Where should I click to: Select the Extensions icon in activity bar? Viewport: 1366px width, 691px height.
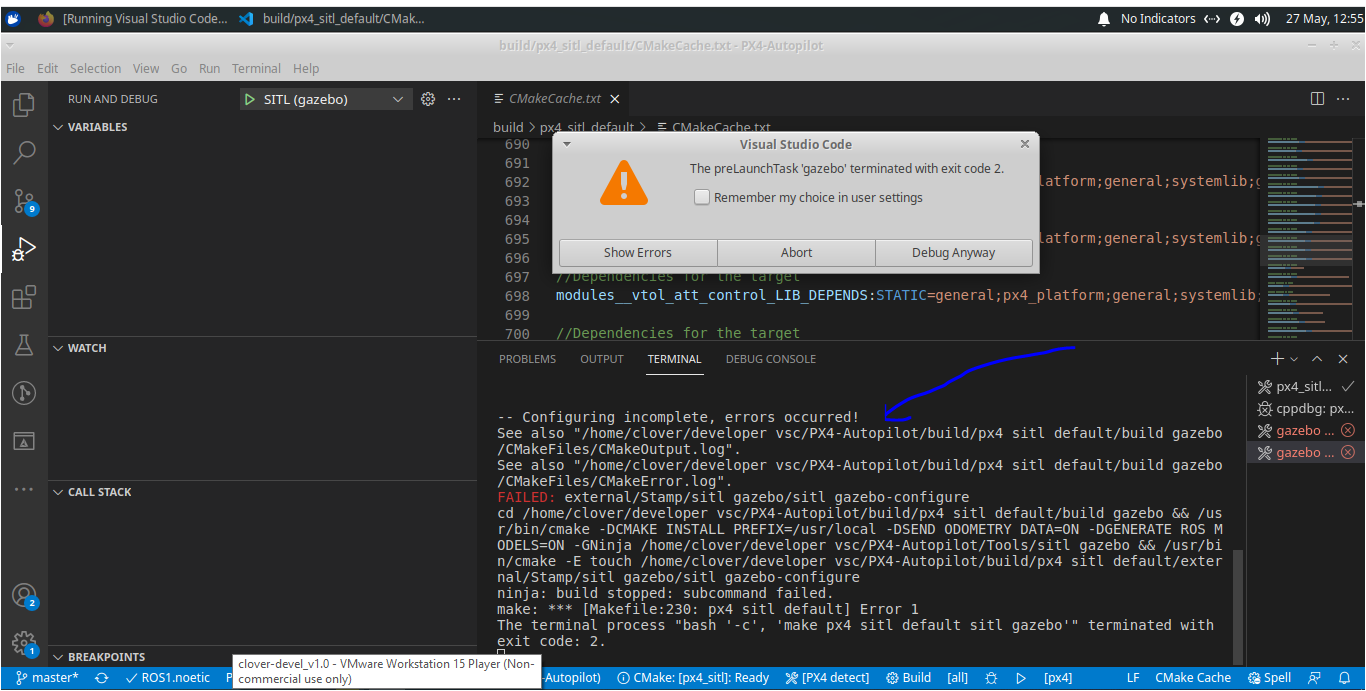[23, 296]
